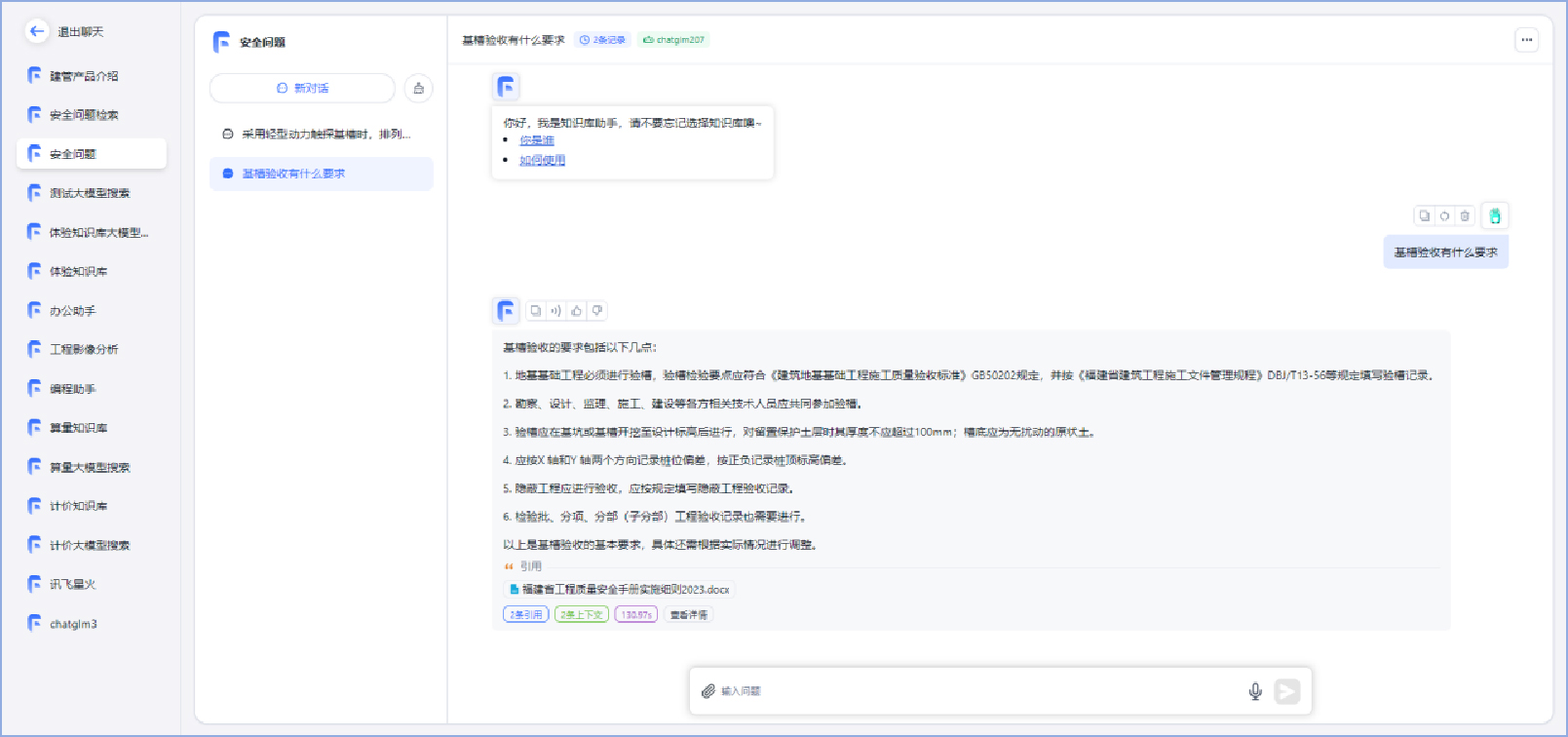The image size is (1568, 737).
Task: Click the 130.97s duration tag
Action: click(636, 614)
